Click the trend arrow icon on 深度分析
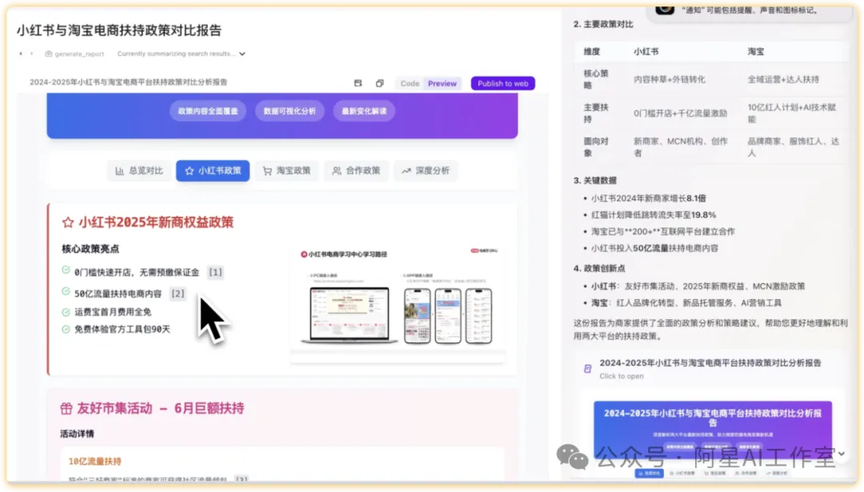The height and width of the screenshot is (492, 864). [x=406, y=171]
